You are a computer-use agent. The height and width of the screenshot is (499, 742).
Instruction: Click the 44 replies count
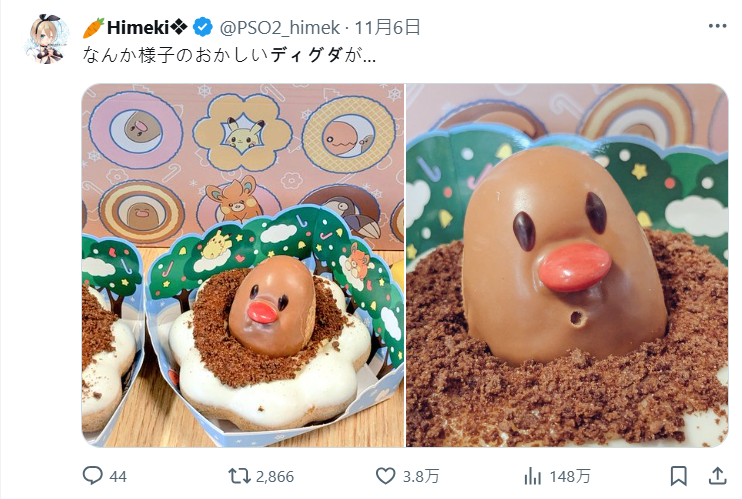click(118, 476)
